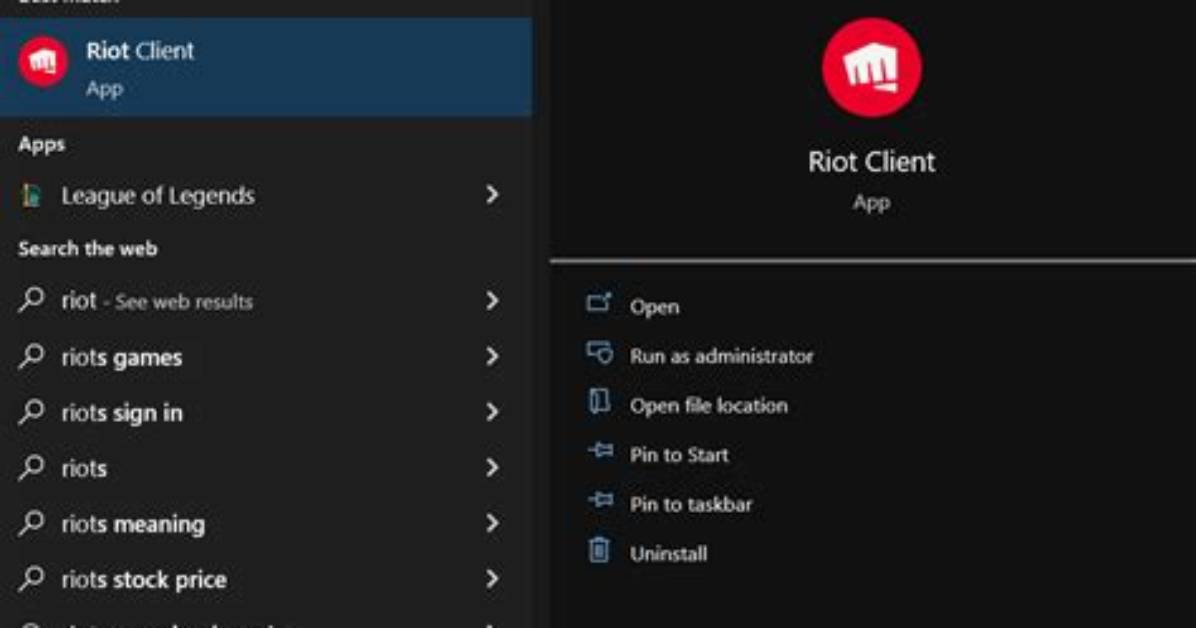
Task: Expand the 'riots games' arrow
Action: click(x=493, y=356)
